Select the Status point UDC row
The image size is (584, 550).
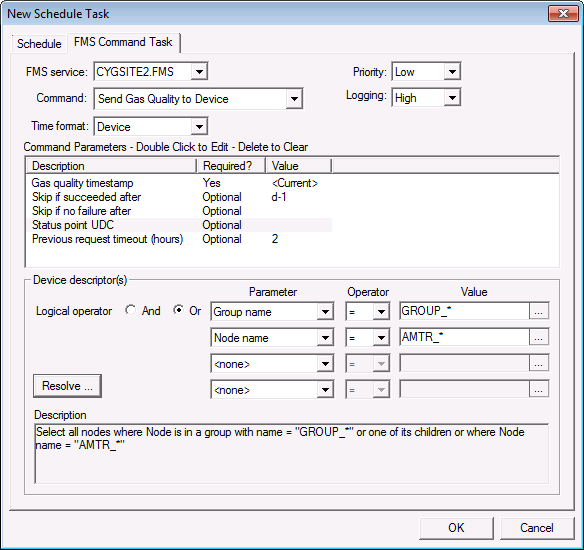click(179, 225)
